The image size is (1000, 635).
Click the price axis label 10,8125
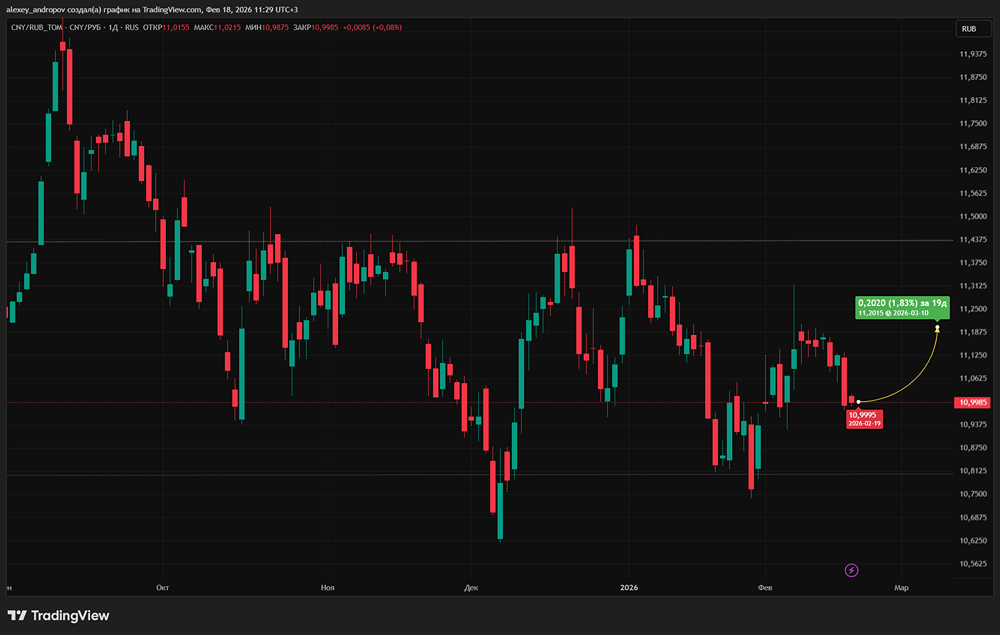[973, 471]
